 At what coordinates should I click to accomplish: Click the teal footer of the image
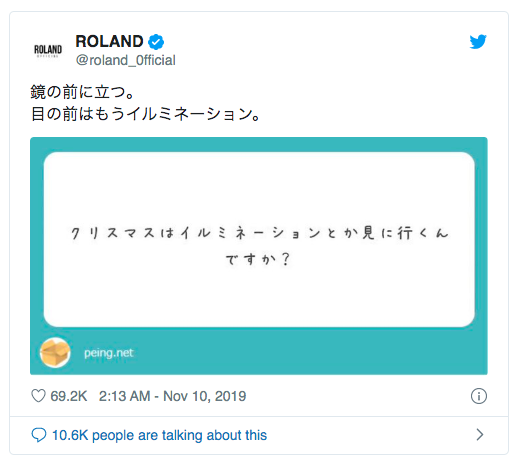click(x=259, y=352)
